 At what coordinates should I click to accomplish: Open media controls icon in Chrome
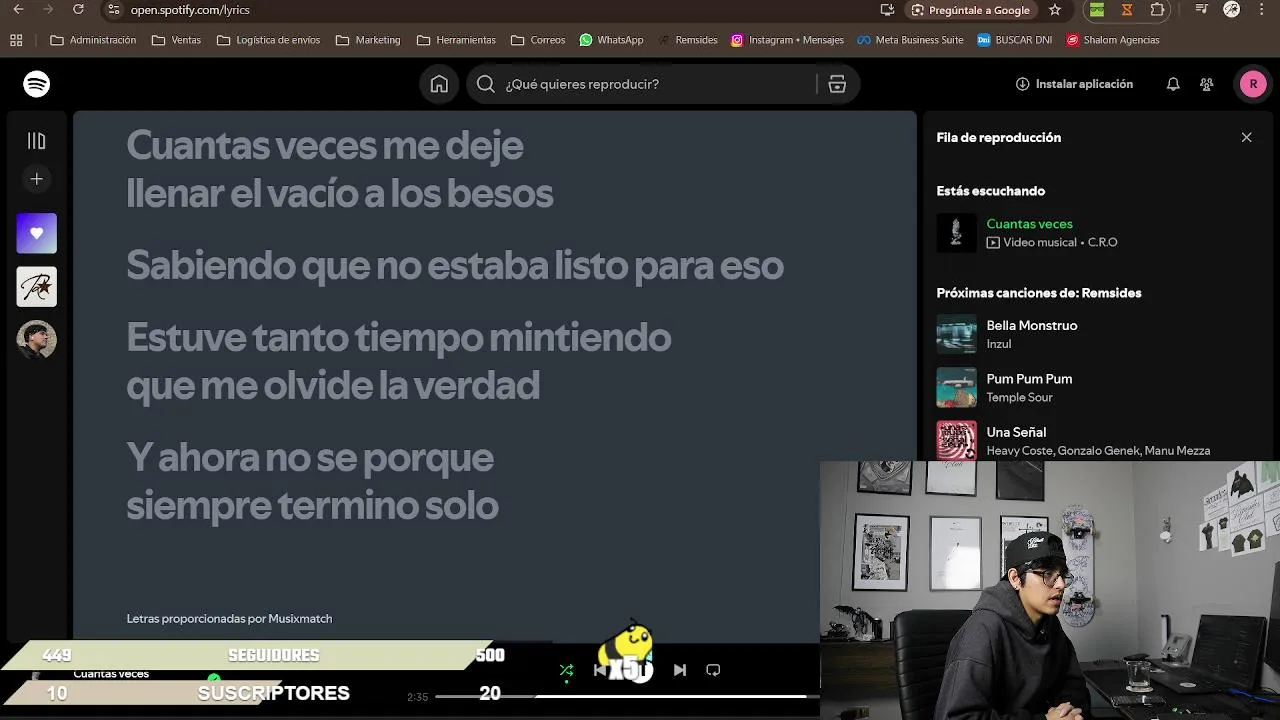tap(1201, 10)
